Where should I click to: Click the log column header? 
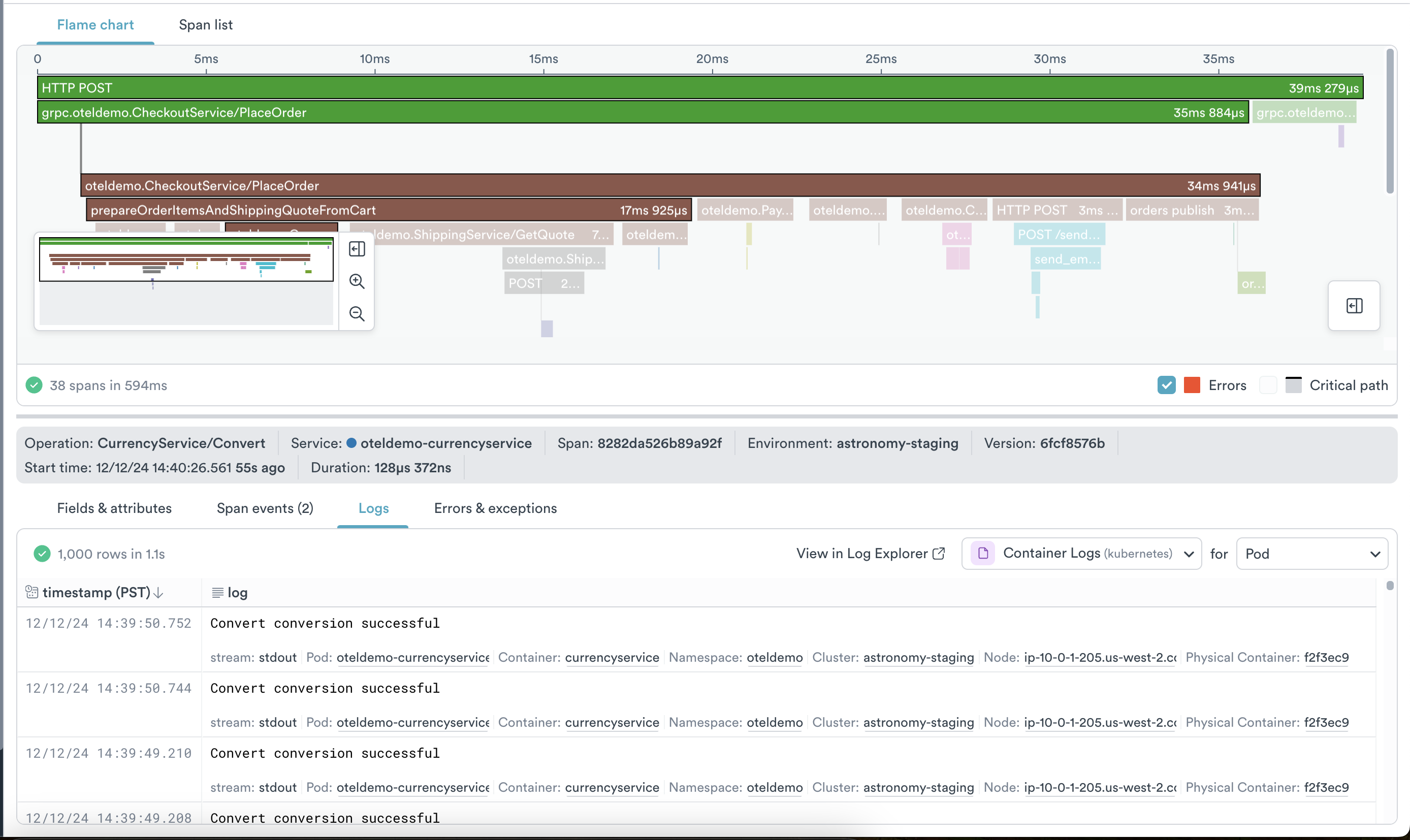click(238, 592)
